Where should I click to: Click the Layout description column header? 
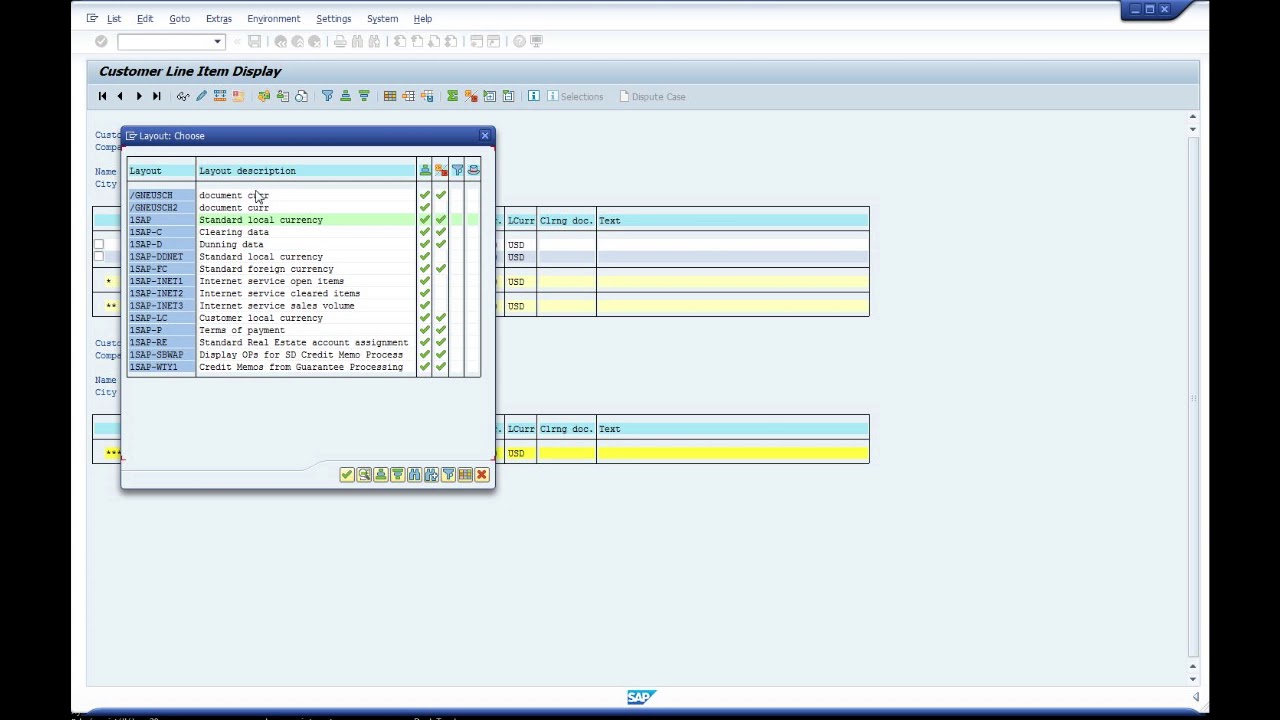point(306,171)
